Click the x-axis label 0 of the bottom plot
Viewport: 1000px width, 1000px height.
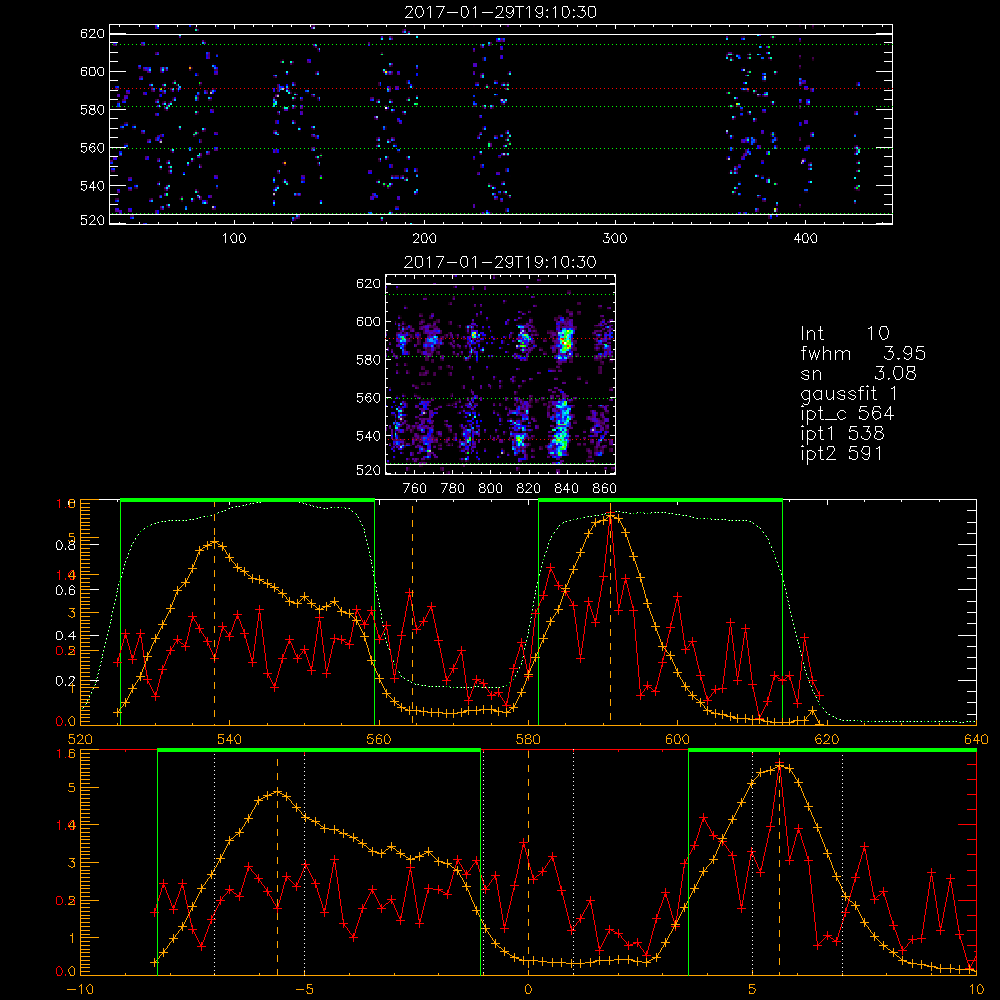tap(528, 990)
